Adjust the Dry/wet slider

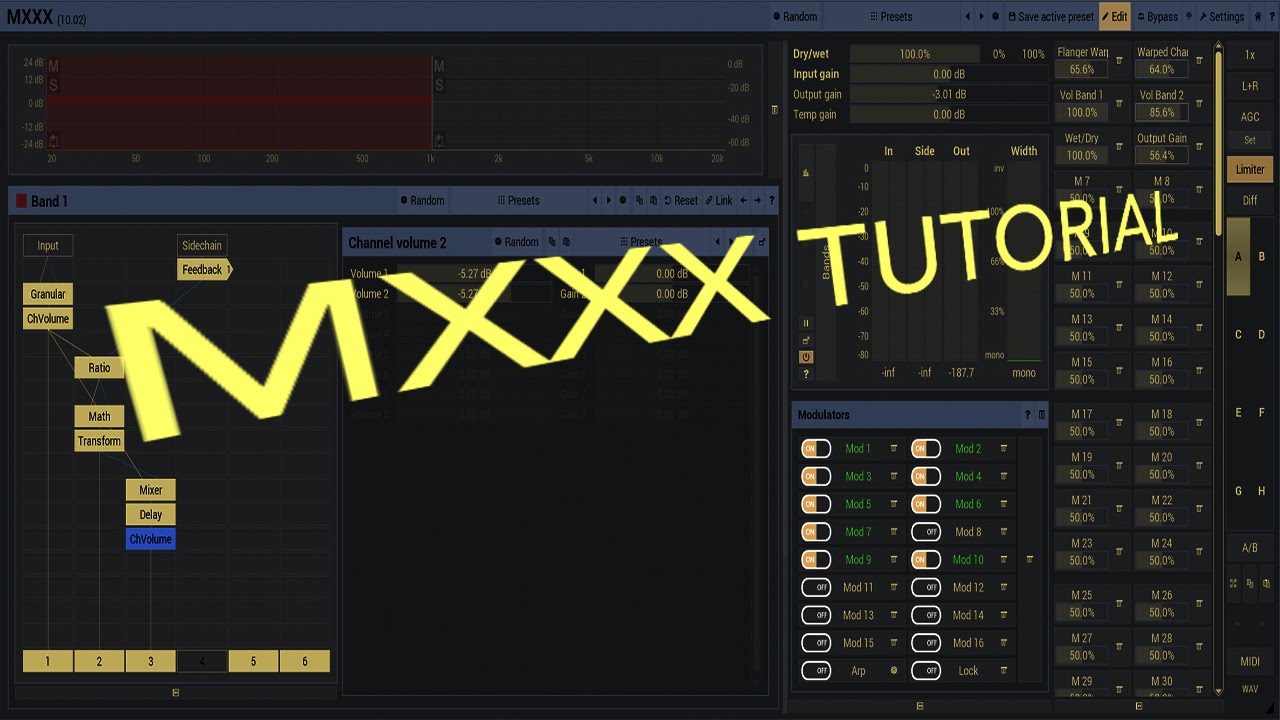tap(915, 54)
